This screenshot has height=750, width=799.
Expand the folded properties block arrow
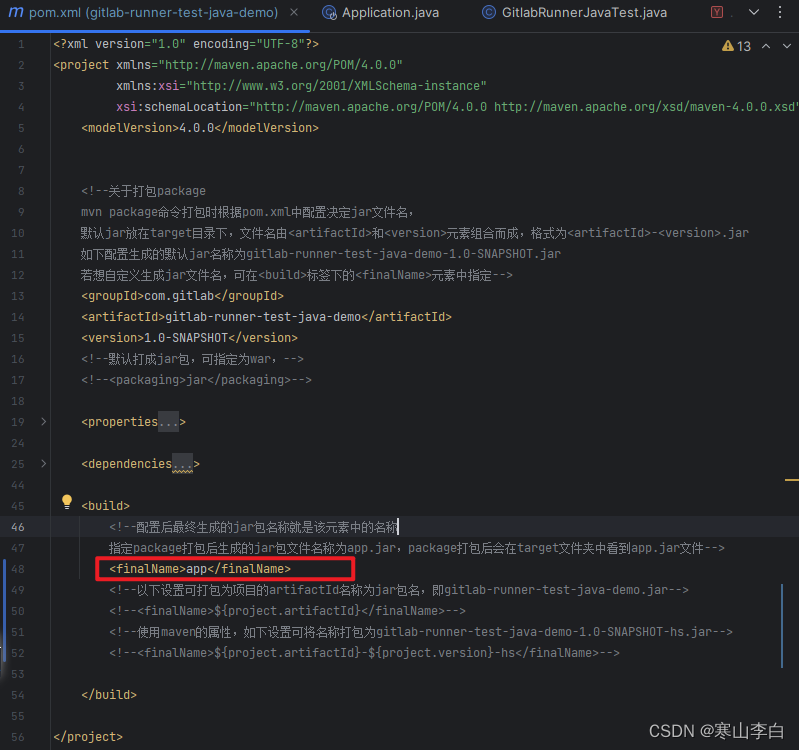tap(43, 421)
